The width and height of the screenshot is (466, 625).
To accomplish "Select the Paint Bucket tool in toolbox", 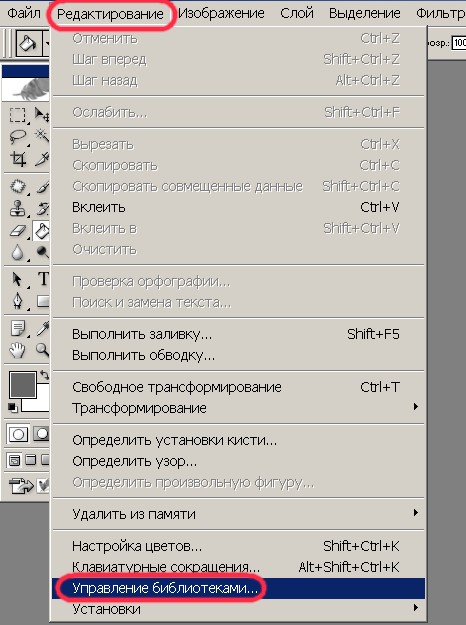I will pos(41,231).
